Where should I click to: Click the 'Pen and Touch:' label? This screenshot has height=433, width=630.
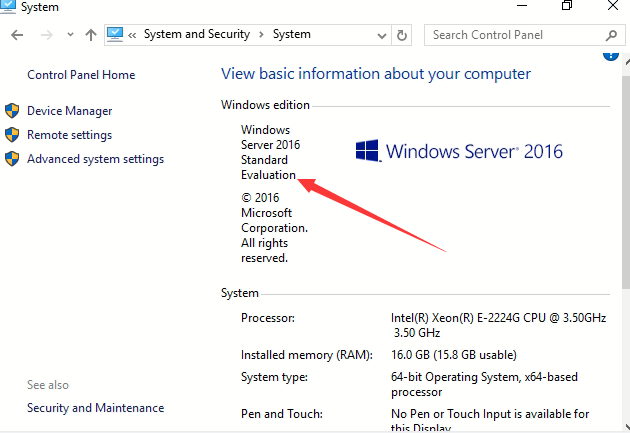pos(282,414)
